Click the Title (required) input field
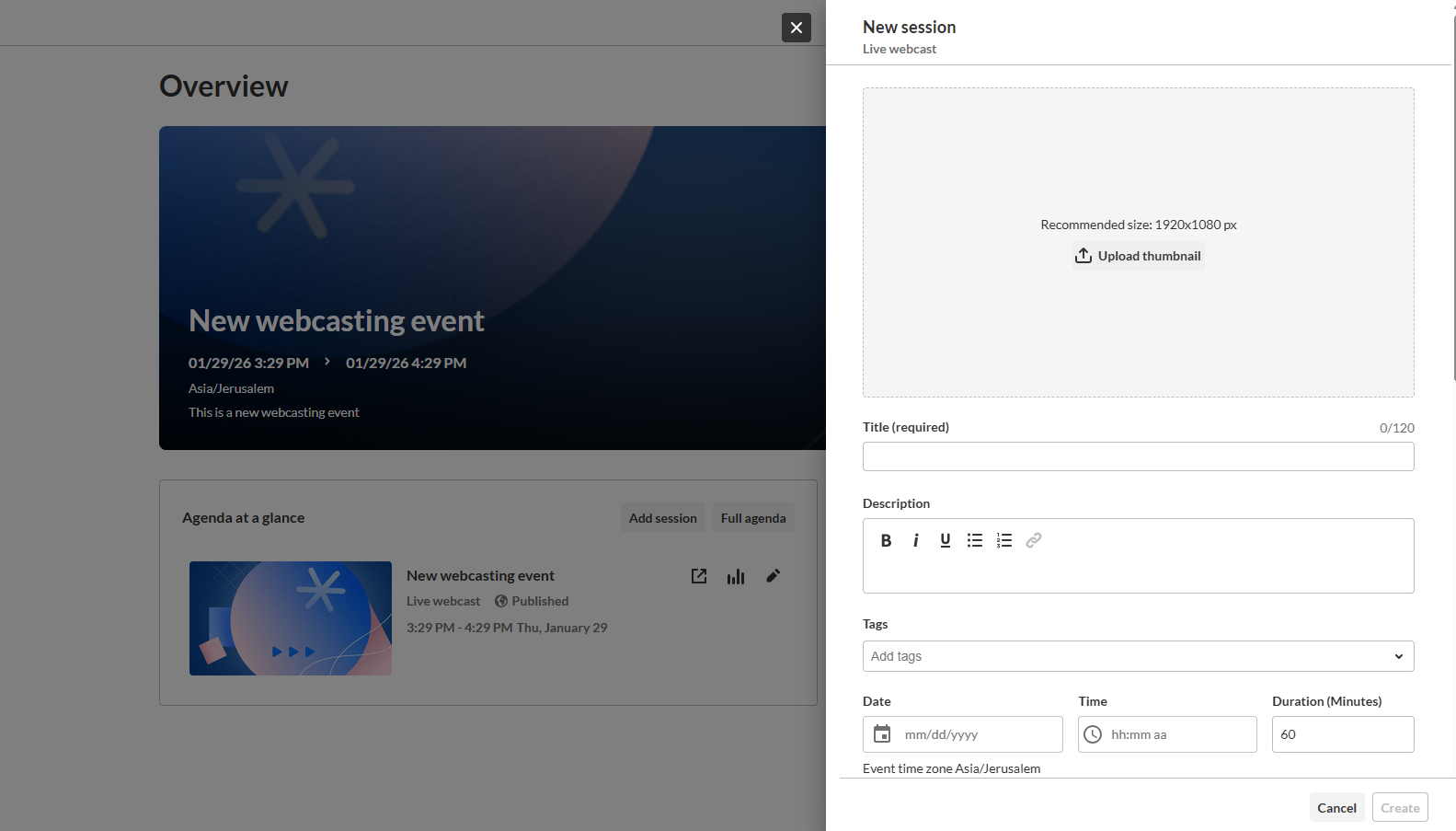The image size is (1456, 831). pos(1139,456)
